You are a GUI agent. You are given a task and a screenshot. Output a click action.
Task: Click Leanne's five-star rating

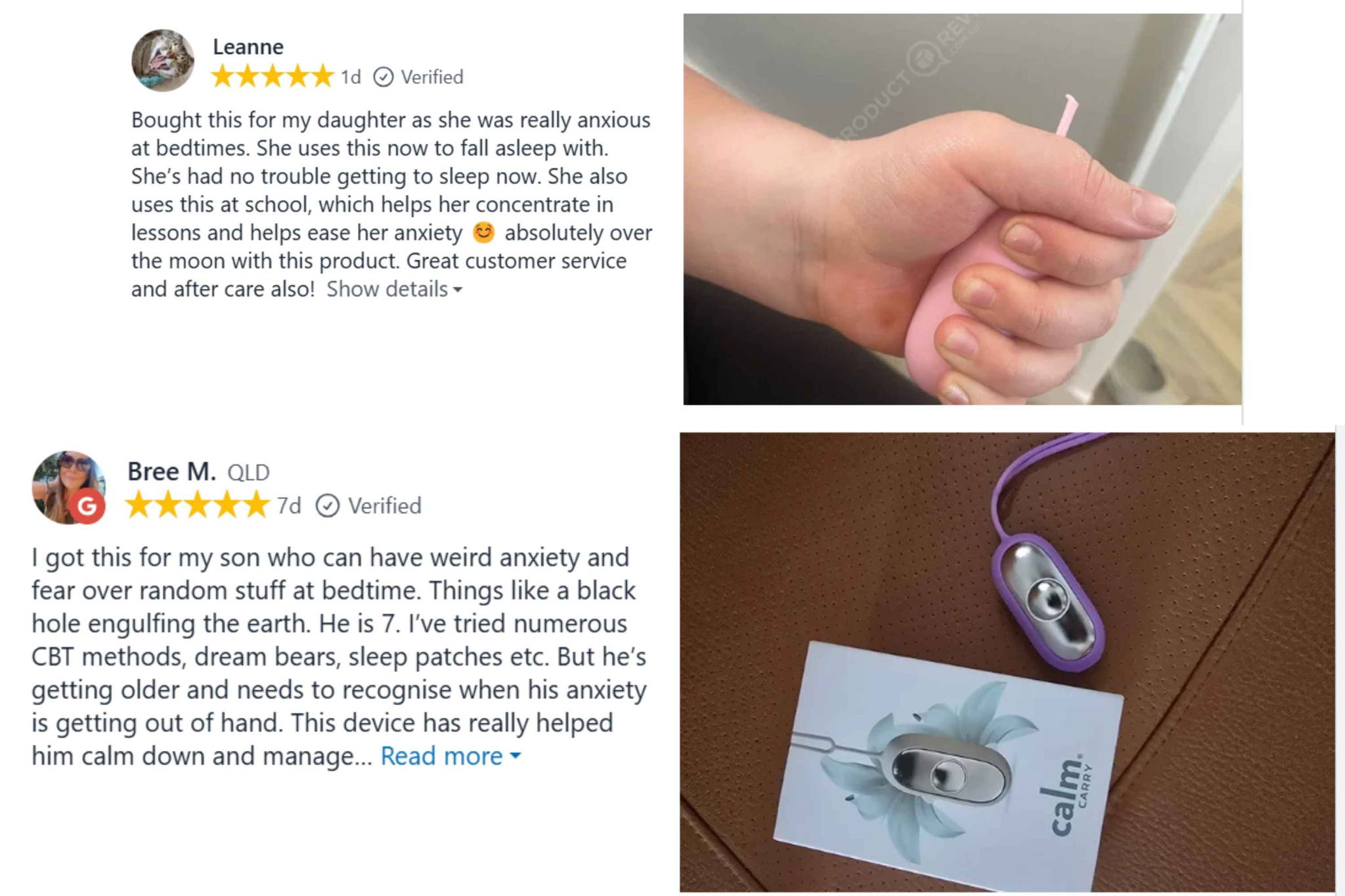[x=273, y=77]
